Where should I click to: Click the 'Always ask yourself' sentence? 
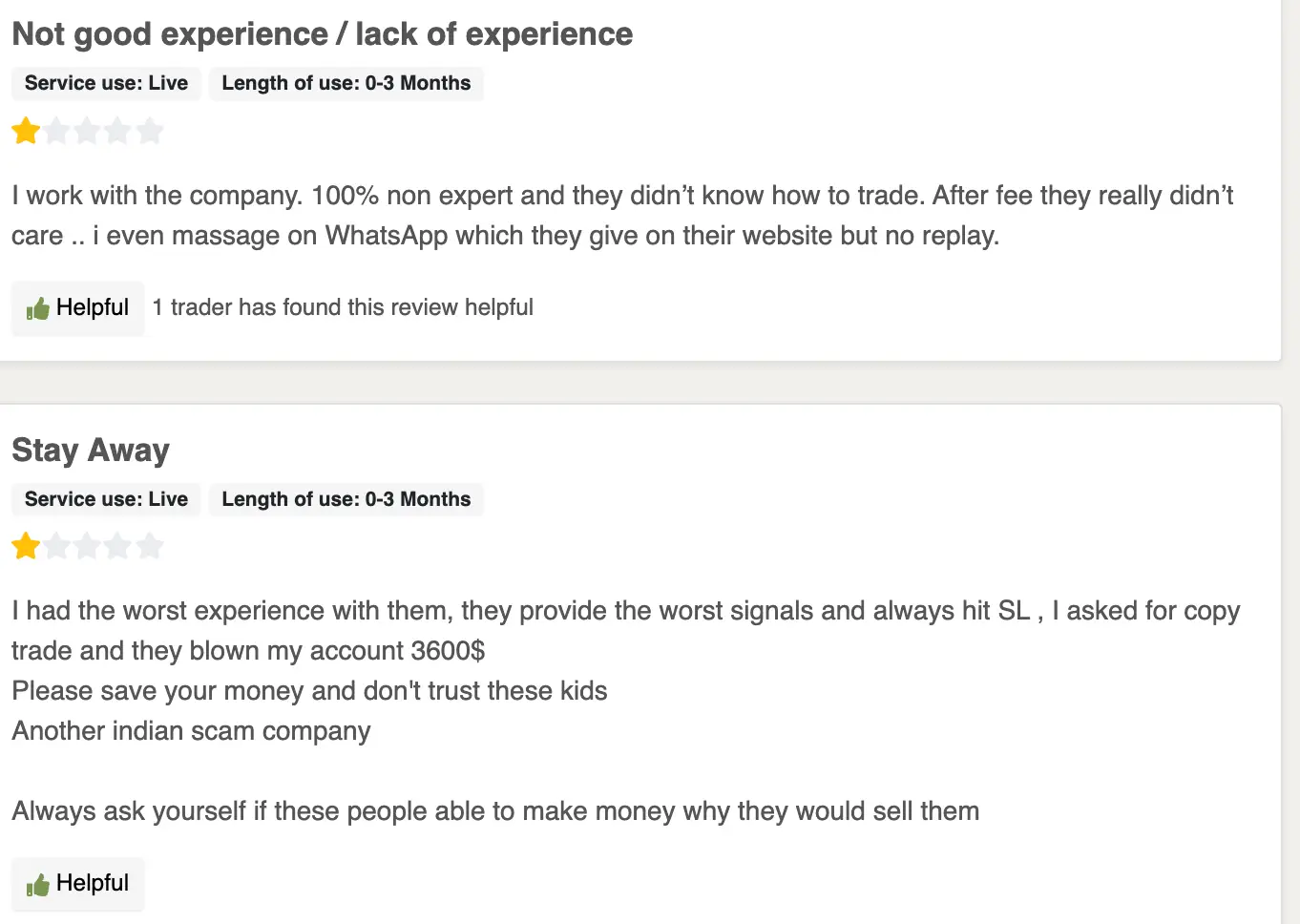point(495,811)
